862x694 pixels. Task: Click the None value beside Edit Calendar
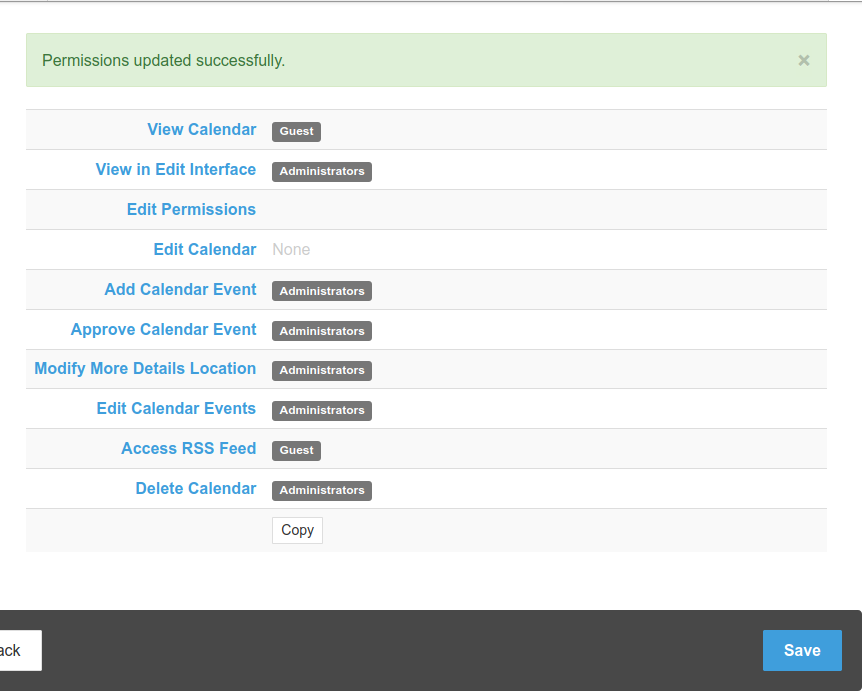point(291,249)
